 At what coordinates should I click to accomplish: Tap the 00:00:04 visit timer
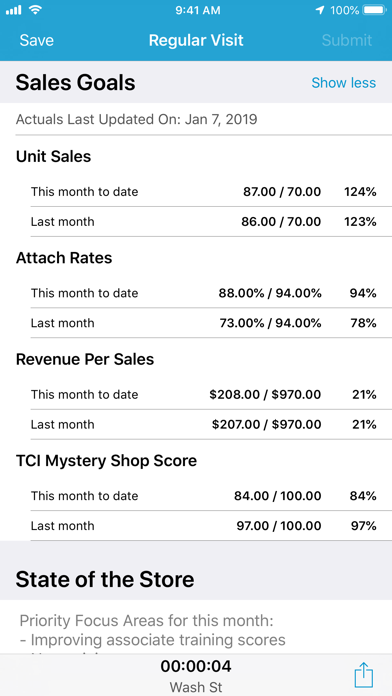coord(196,666)
